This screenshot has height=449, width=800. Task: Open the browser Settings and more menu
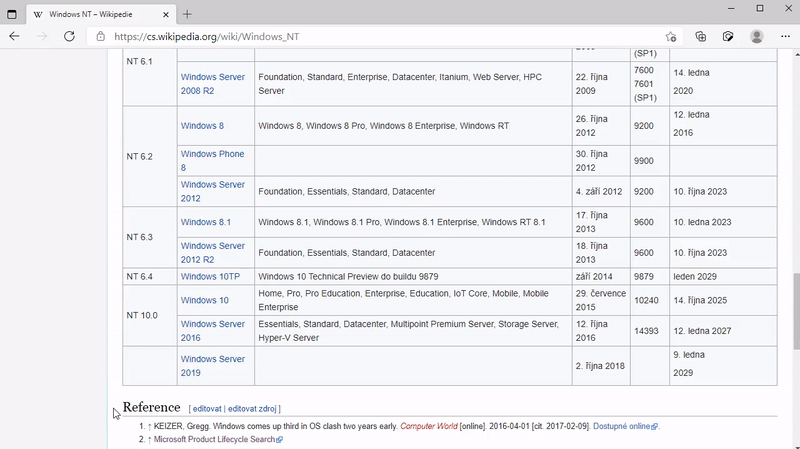pos(785,36)
